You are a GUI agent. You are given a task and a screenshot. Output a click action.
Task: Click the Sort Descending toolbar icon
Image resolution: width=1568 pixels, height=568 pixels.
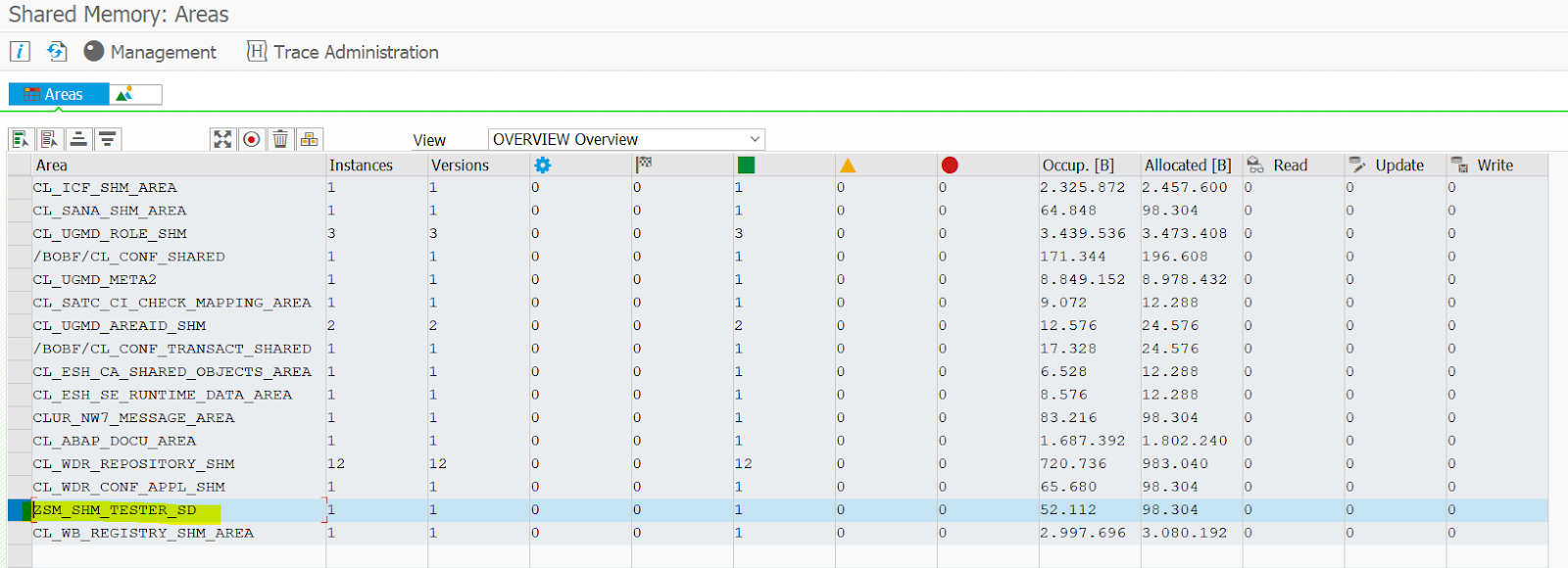pos(108,139)
